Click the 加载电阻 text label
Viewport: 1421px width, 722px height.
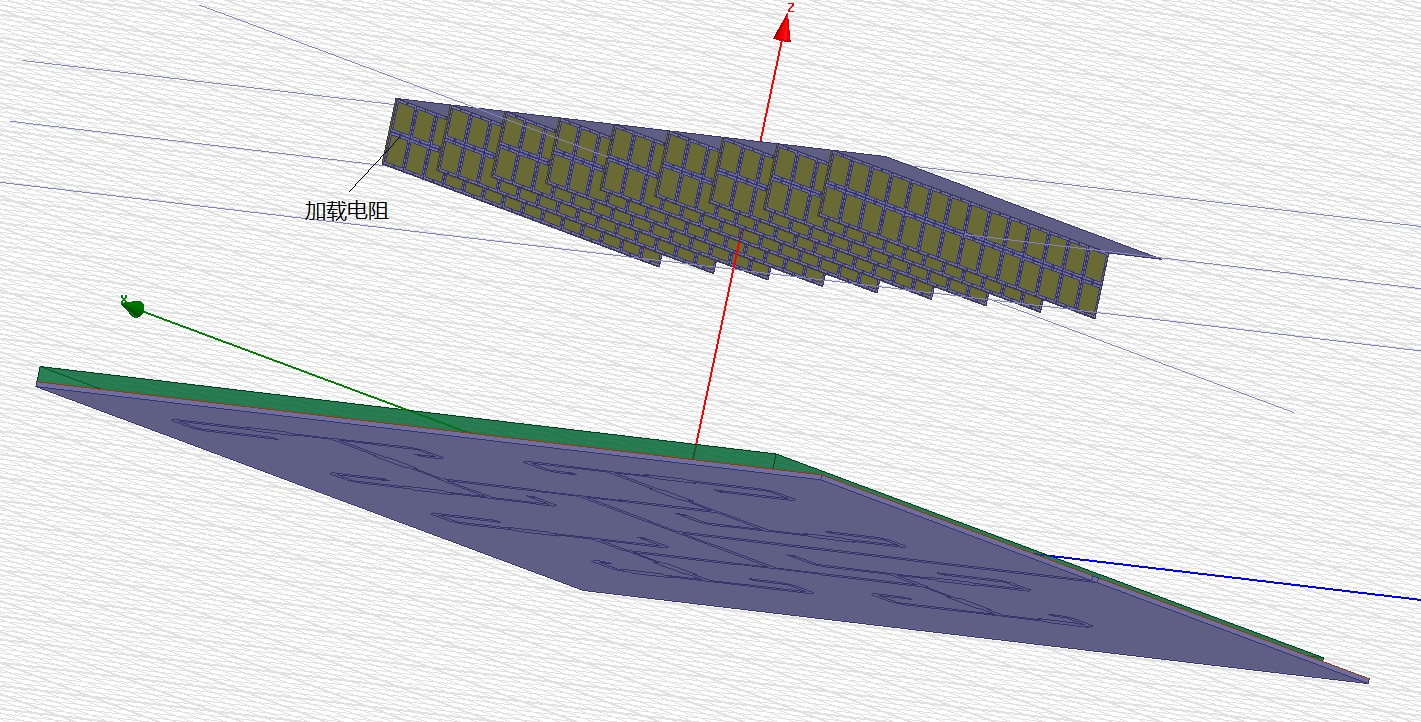click(346, 211)
